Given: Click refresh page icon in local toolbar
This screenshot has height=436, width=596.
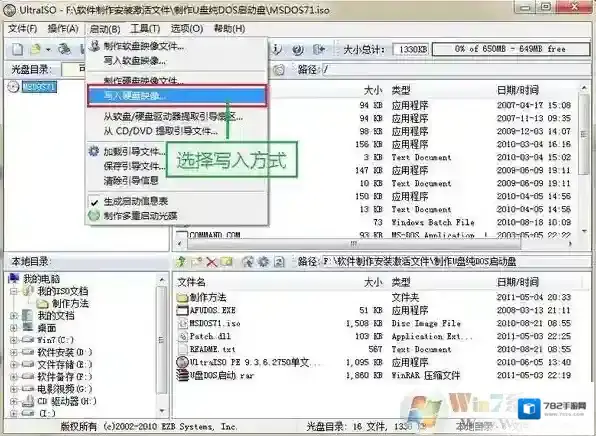Looking at the screenshot, I should click(279, 262).
